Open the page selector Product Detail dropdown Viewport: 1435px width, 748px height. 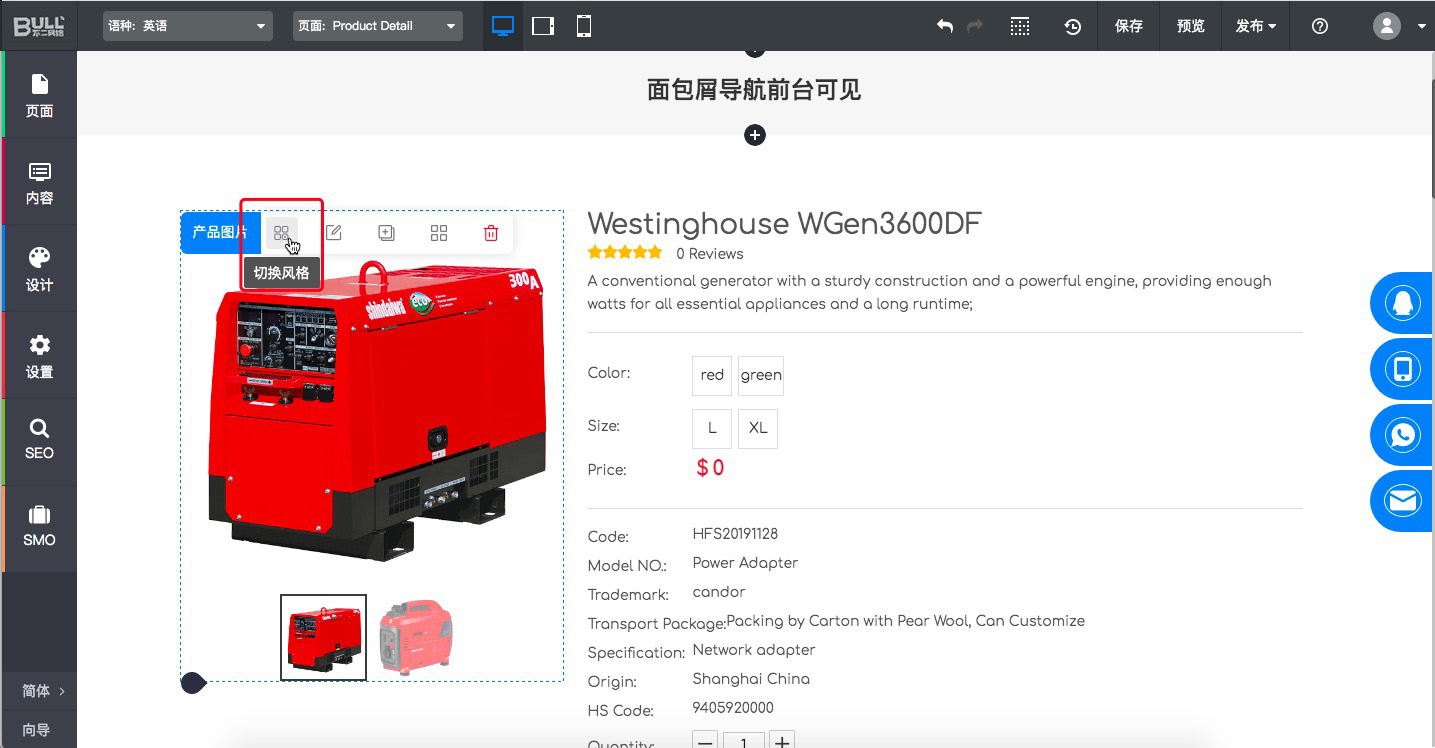pyautogui.click(x=377, y=26)
